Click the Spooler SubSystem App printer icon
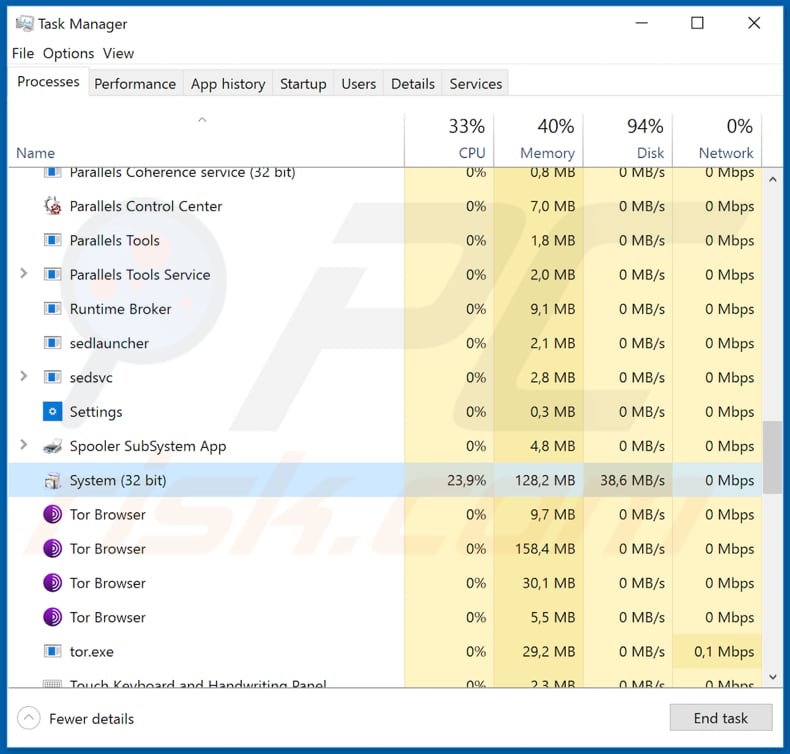The width and height of the screenshot is (790, 754). [x=52, y=446]
